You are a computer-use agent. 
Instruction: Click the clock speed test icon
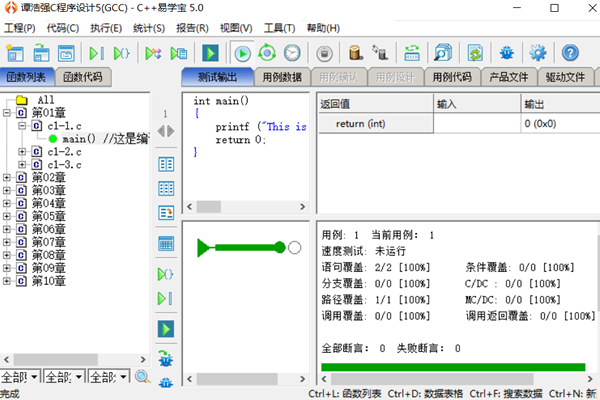click(x=292, y=53)
